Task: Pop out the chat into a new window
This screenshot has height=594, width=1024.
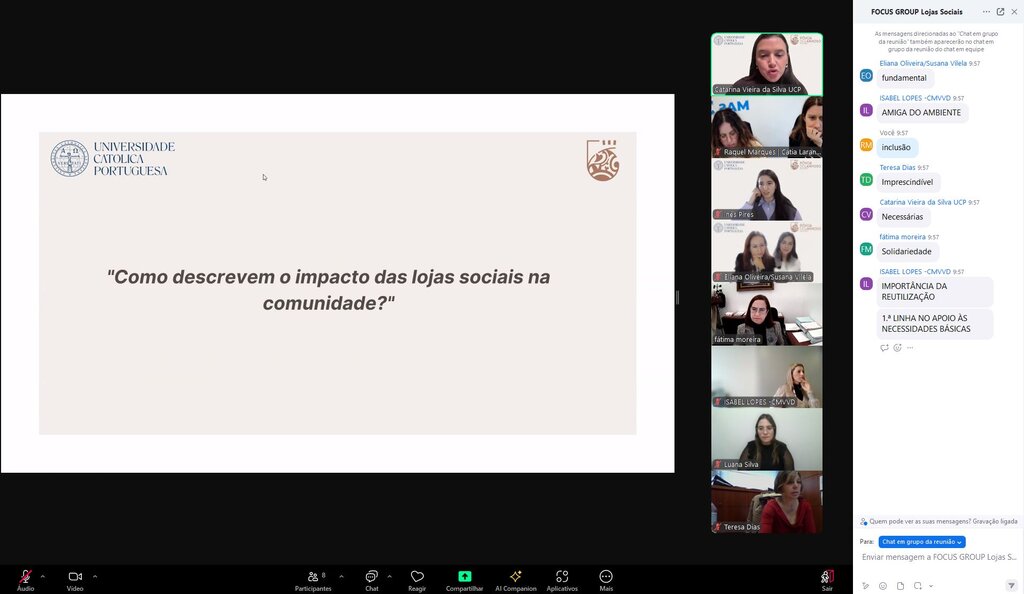Action: [1000, 12]
